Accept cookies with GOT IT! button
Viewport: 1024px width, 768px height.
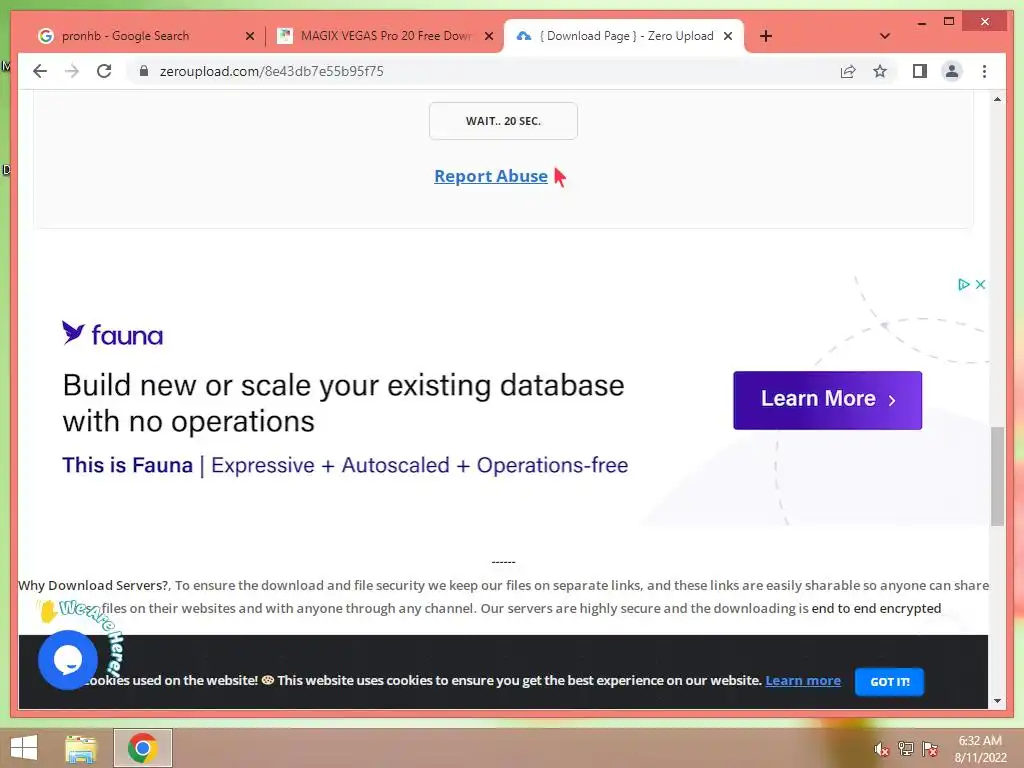click(889, 681)
